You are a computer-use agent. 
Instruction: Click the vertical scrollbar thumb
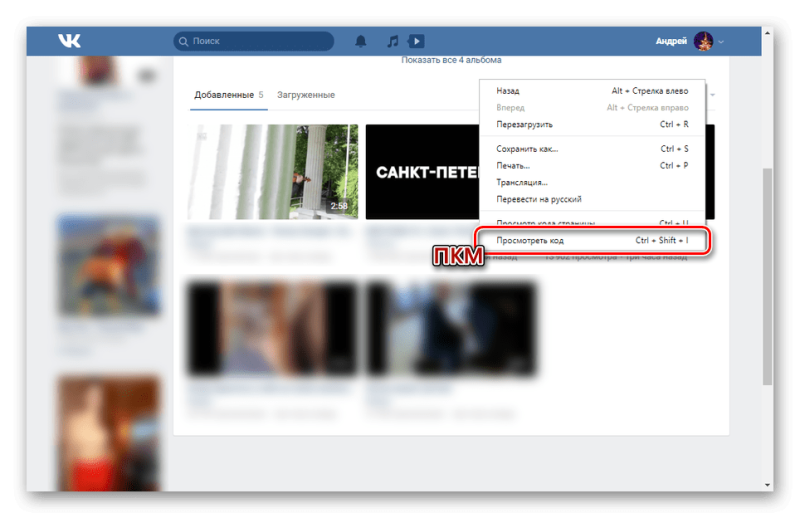pyautogui.click(x=767, y=276)
